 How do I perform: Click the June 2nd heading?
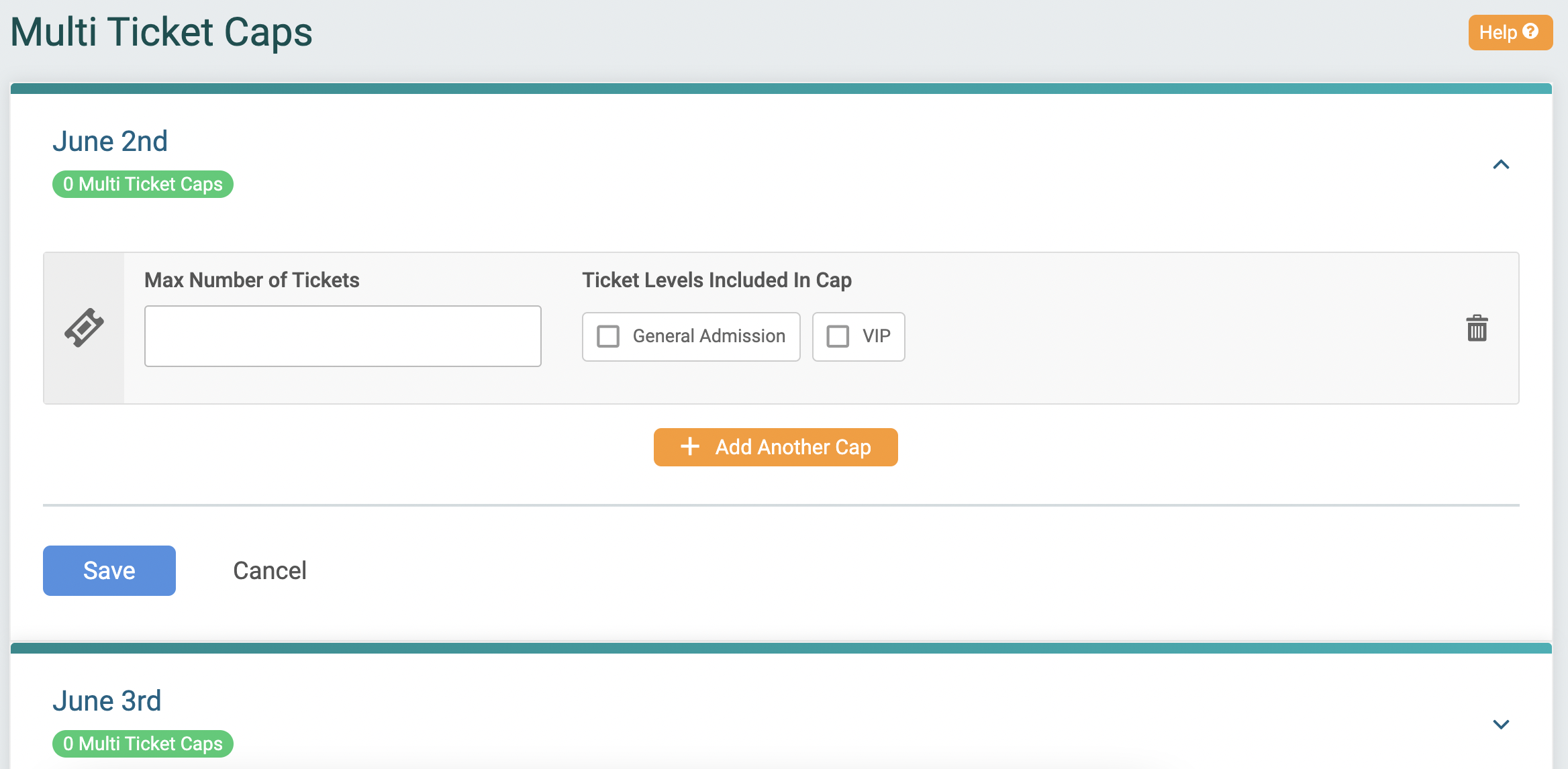coord(110,140)
